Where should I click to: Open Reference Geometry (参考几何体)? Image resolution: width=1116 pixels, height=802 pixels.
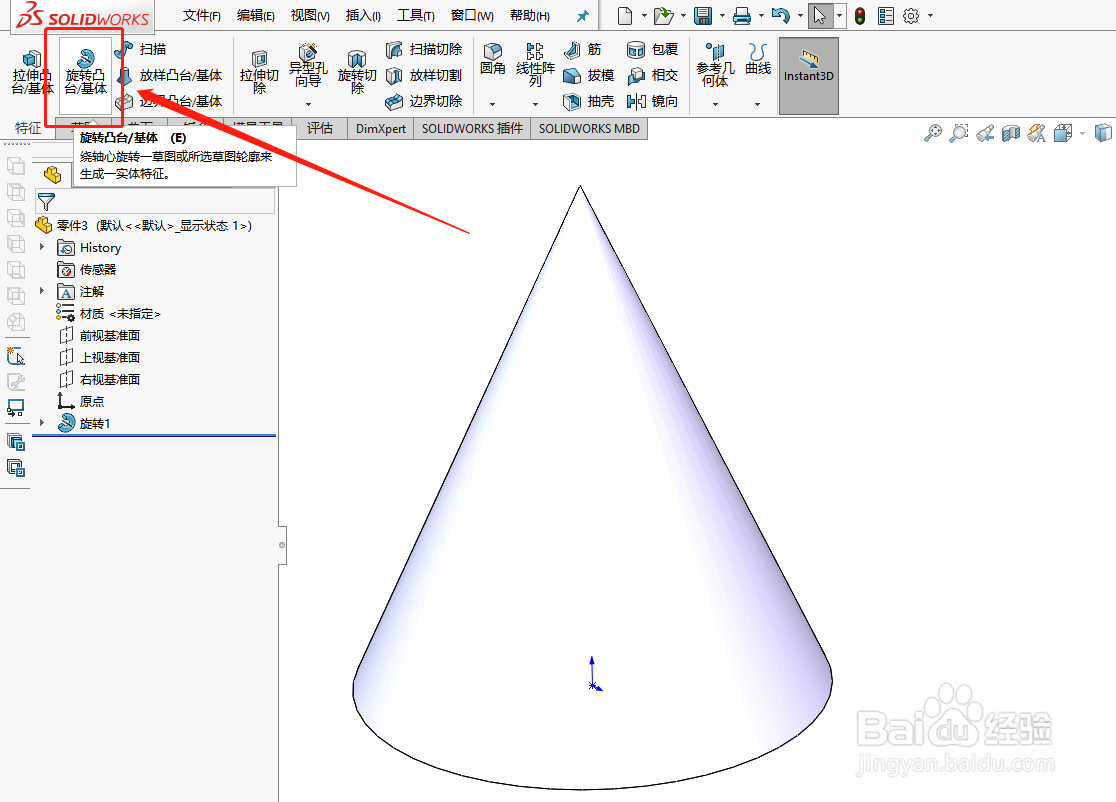pyautogui.click(x=715, y=65)
